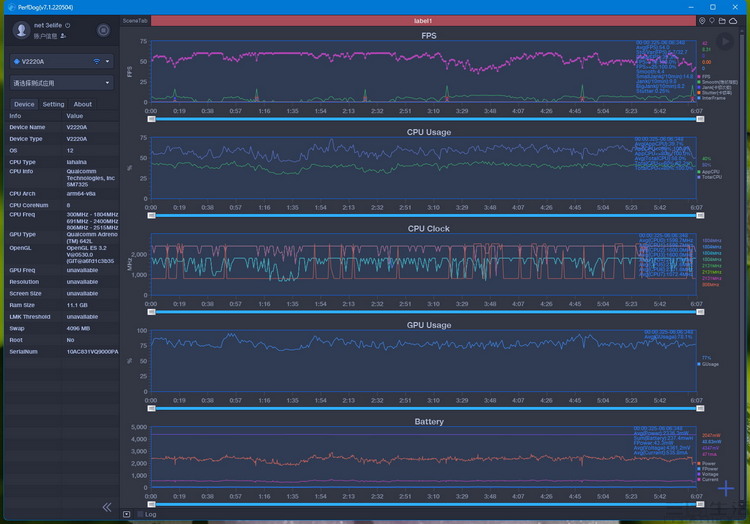Toggle the AppCPU legend series
Screen dimensions: 750x524
[708, 172]
